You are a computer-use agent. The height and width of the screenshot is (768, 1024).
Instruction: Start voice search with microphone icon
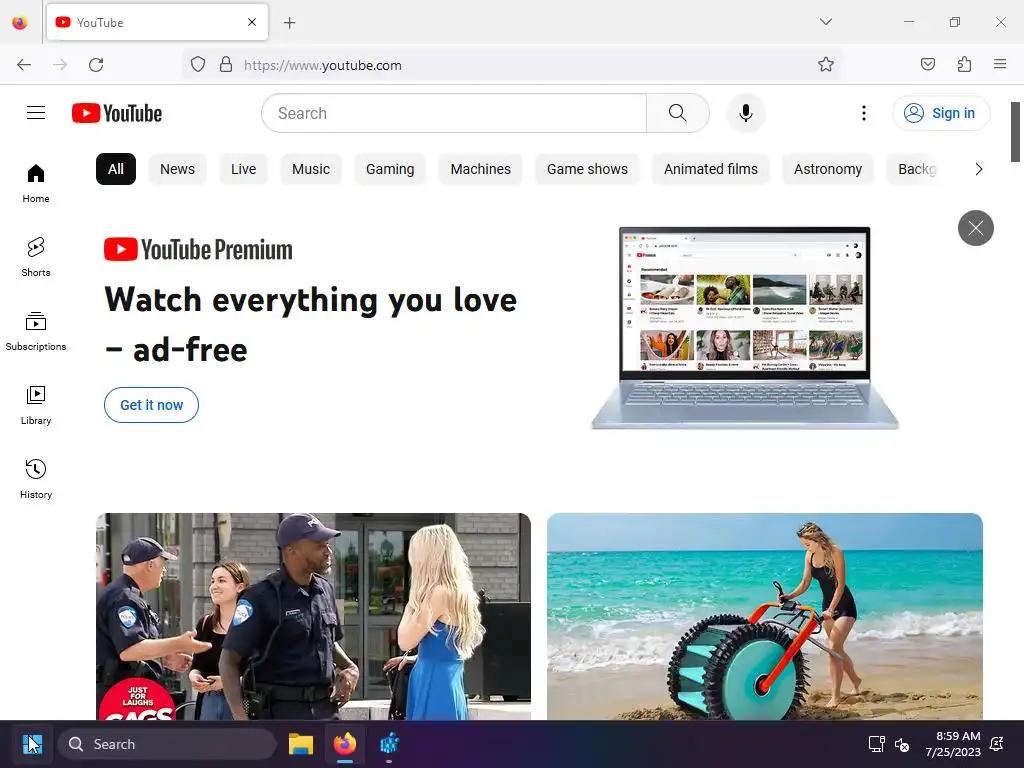click(745, 113)
